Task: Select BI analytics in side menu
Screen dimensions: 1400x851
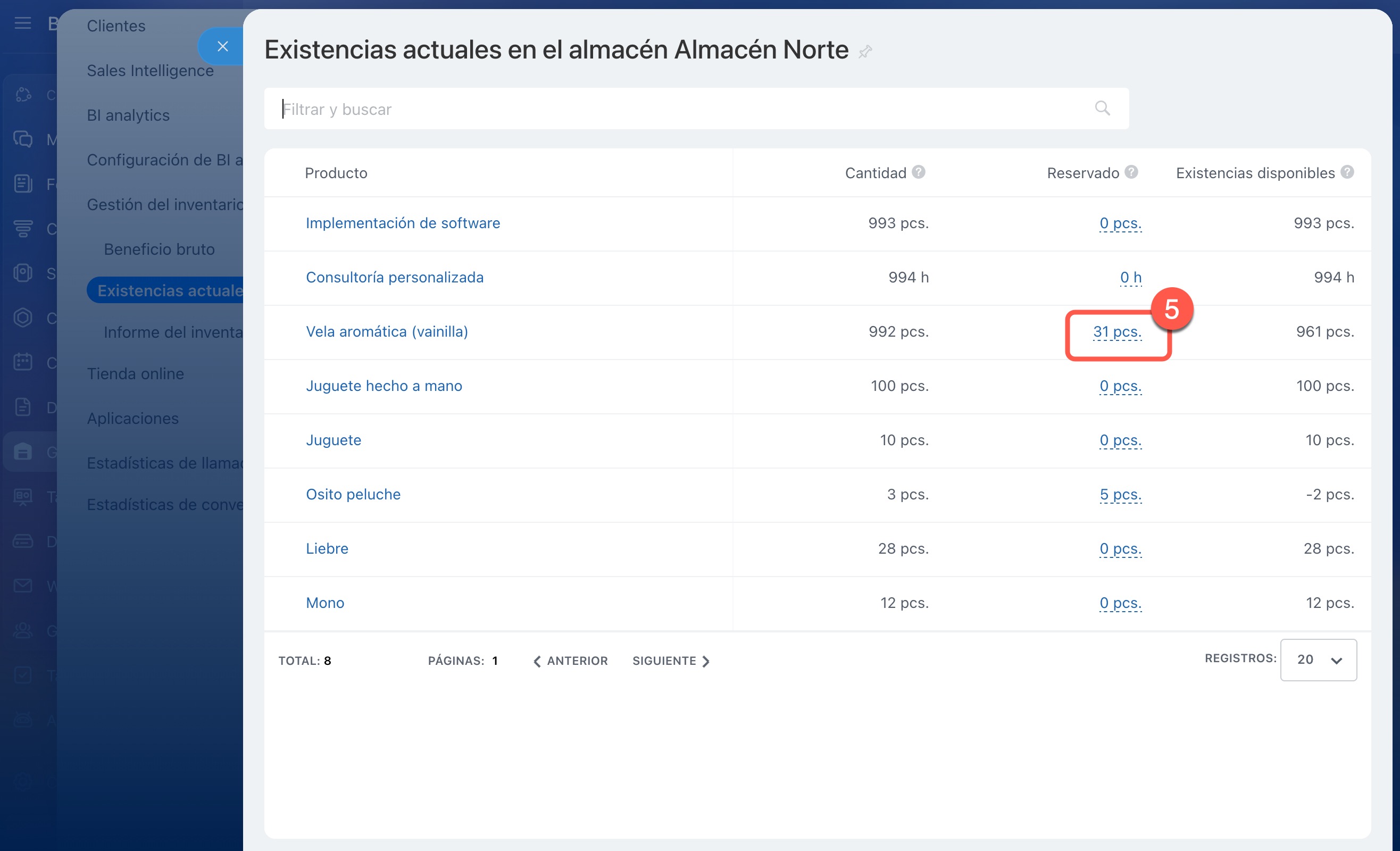Action: [128, 115]
